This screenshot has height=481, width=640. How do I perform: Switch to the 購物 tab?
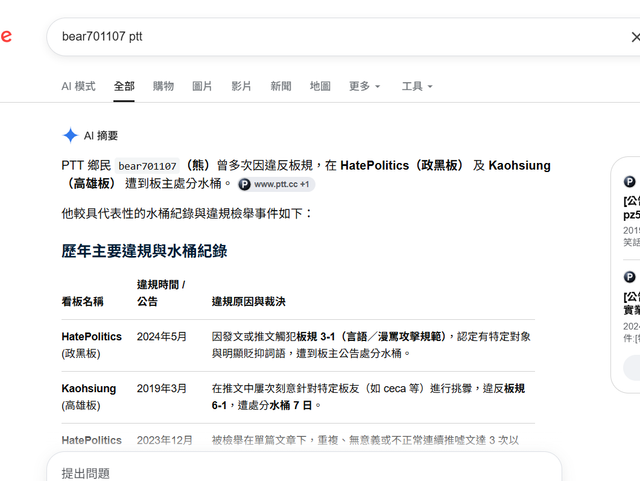coord(163,86)
